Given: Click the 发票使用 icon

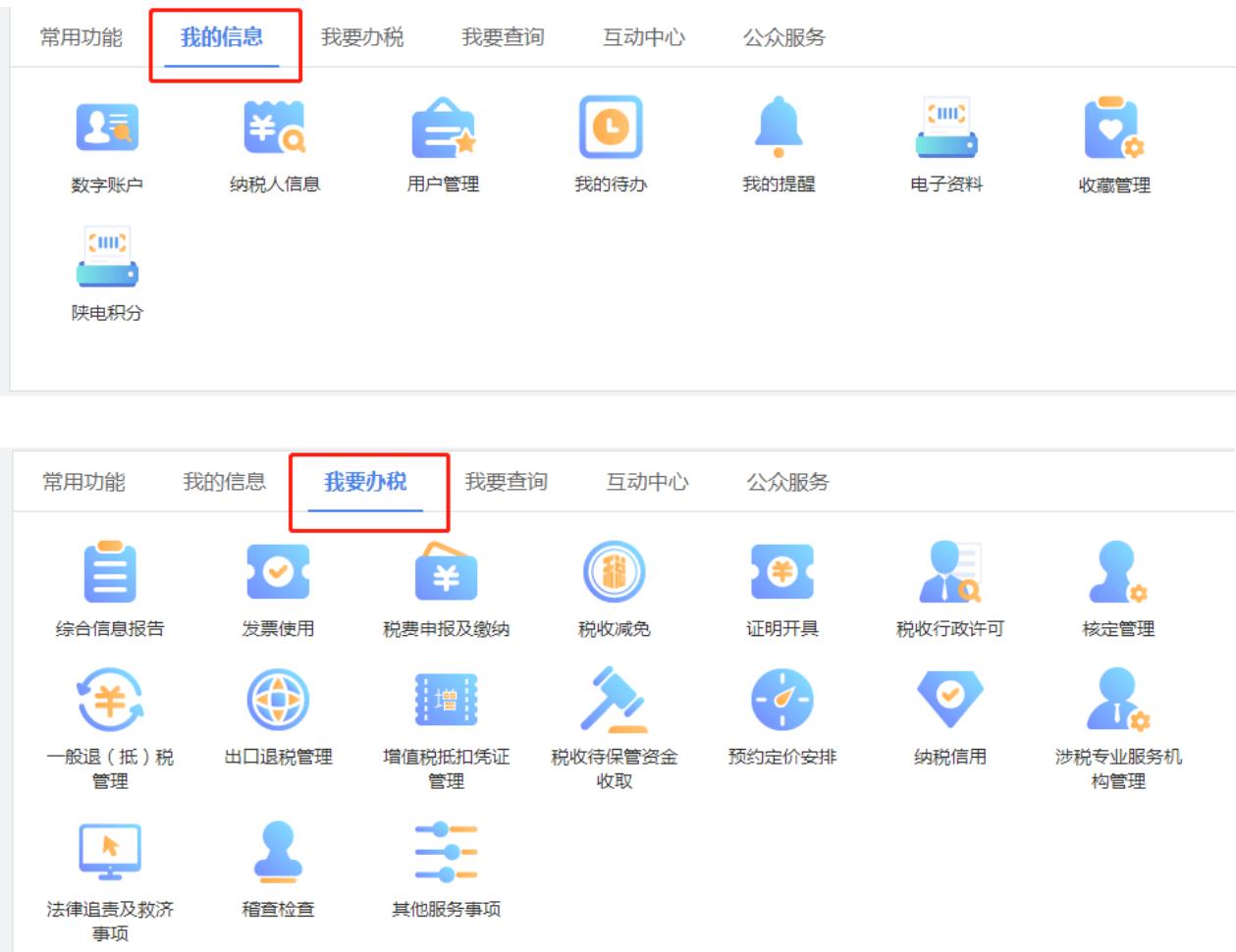Looking at the screenshot, I should (278, 572).
